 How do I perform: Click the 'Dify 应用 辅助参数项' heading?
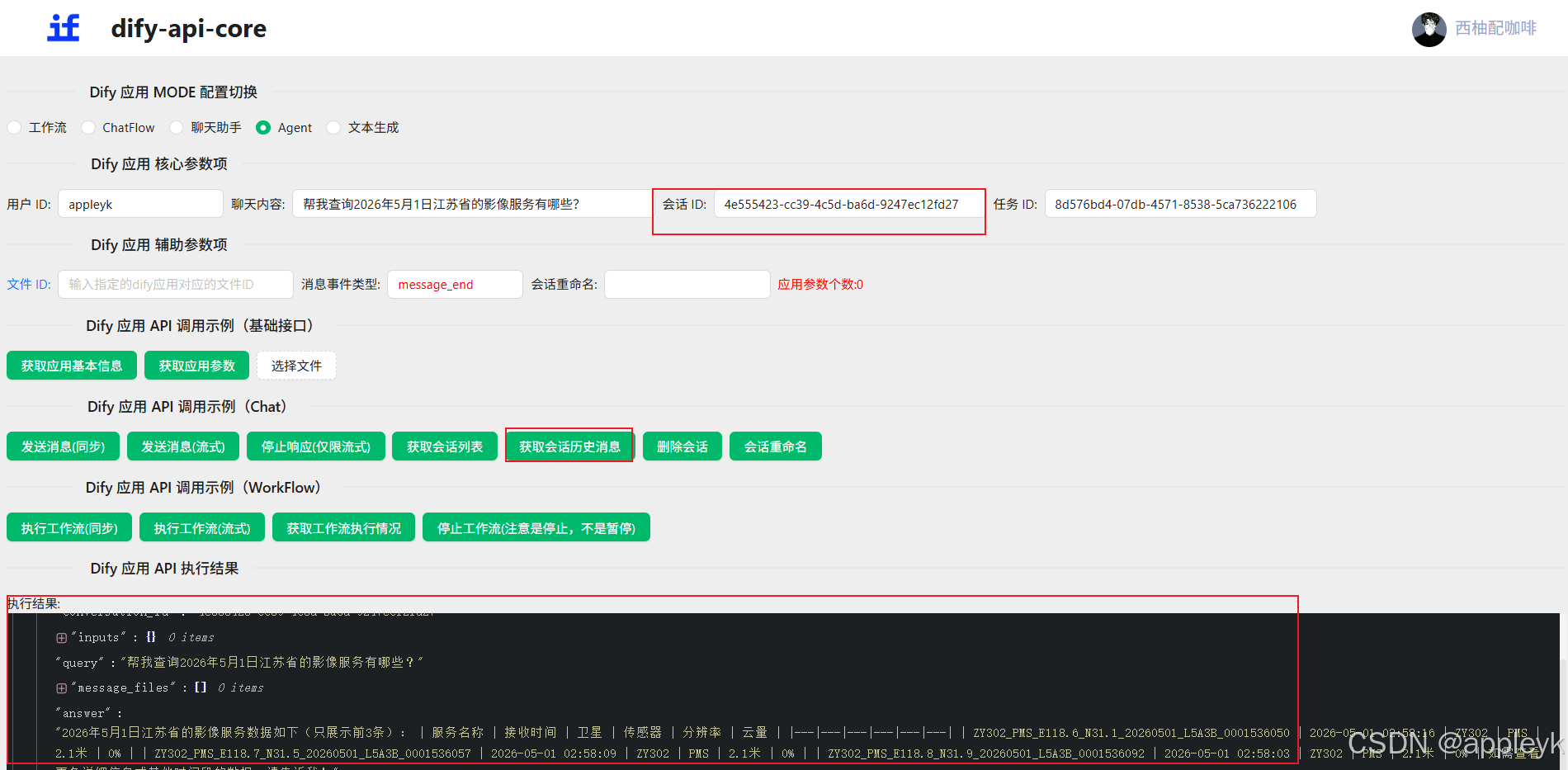click(x=159, y=245)
